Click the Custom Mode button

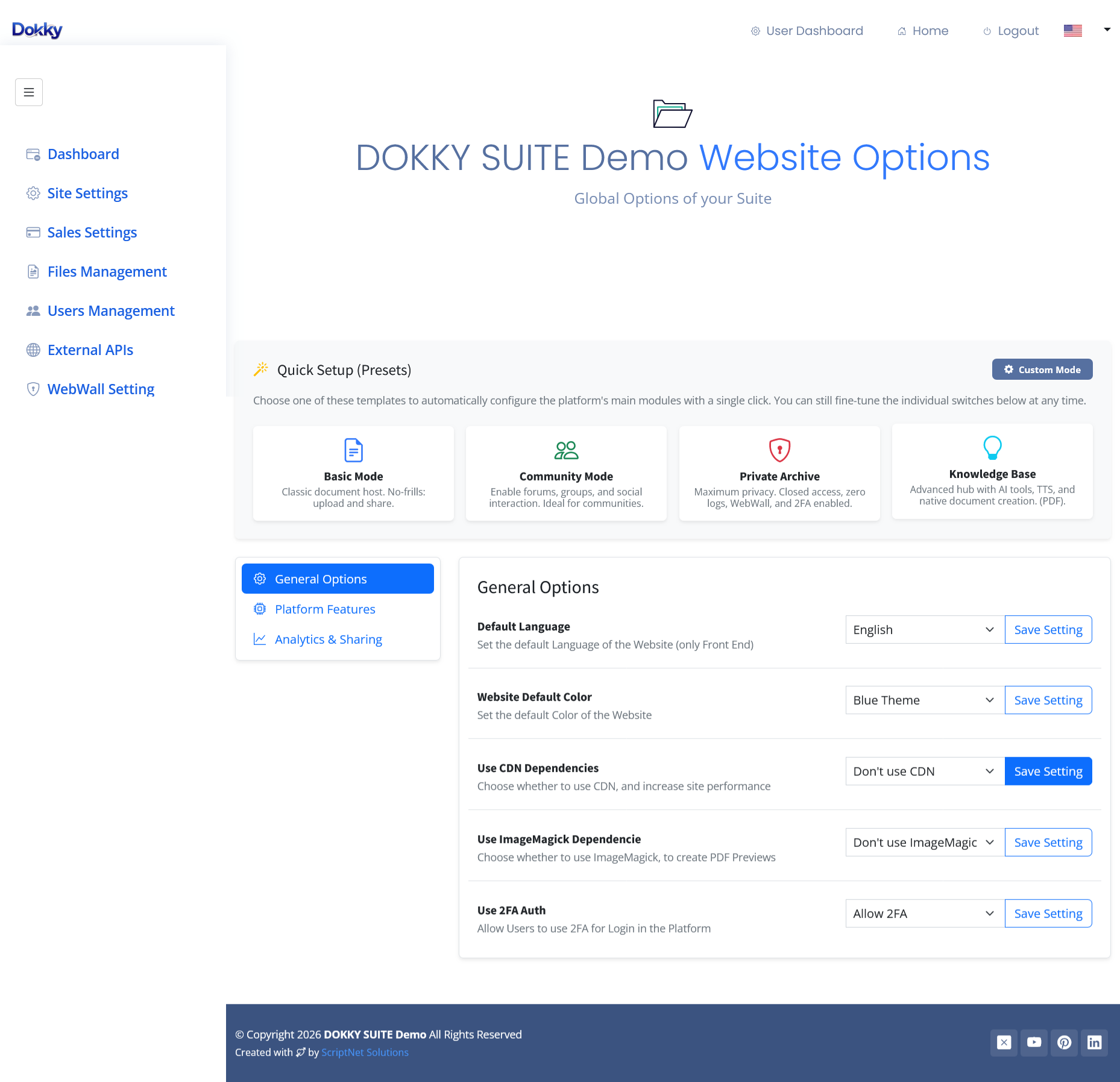pyautogui.click(x=1042, y=370)
